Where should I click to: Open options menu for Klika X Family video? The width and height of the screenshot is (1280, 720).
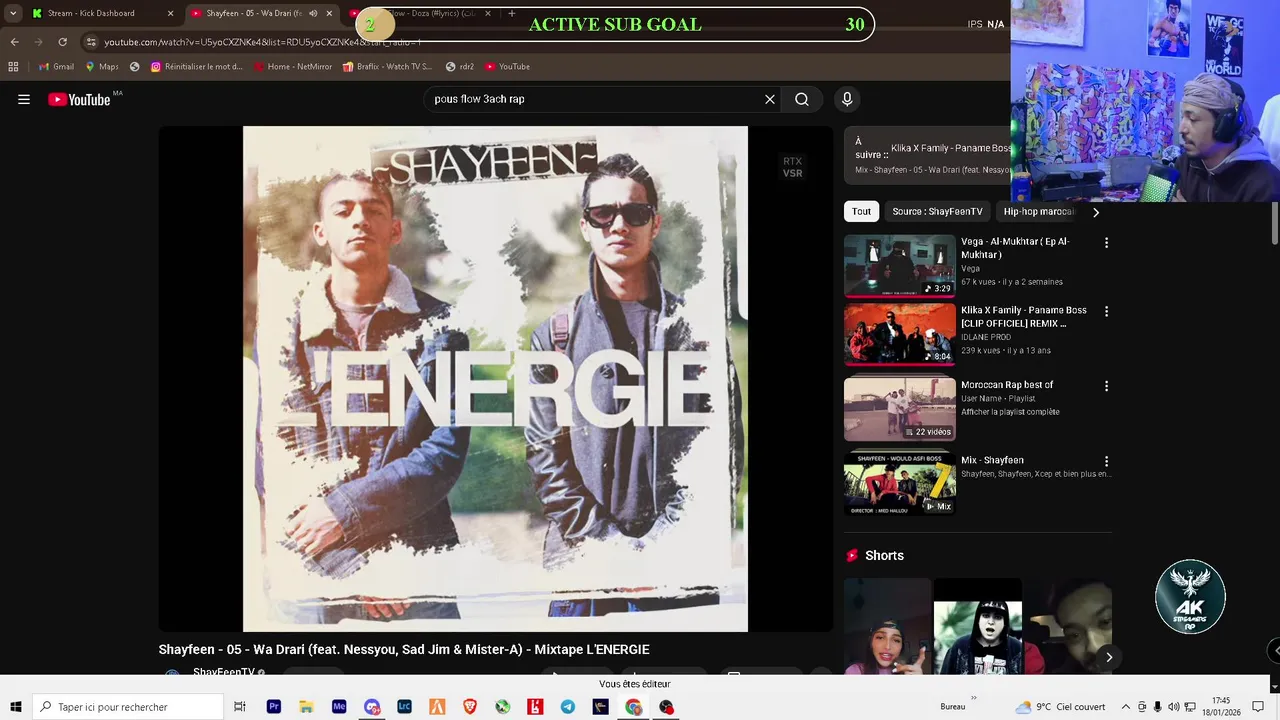pyautogui.click(x=1106, y=312)
